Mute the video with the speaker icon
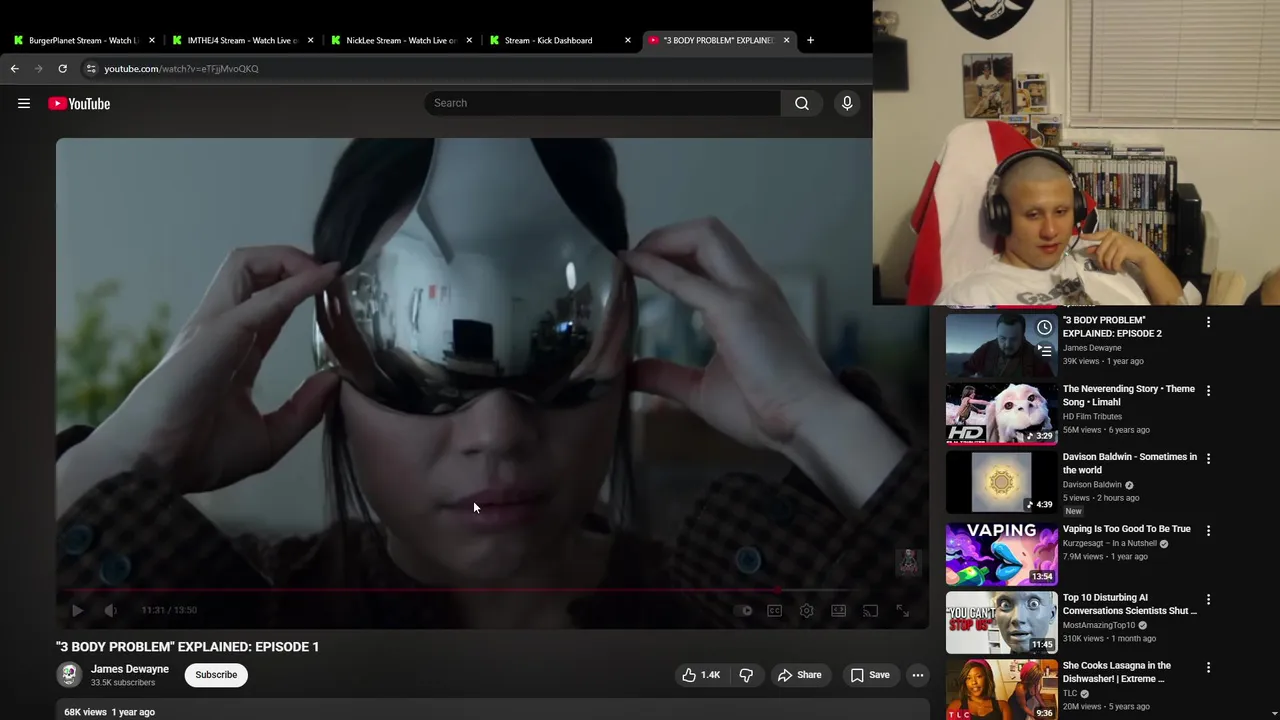Viewport: 1280px width, 720px height. 110,610
